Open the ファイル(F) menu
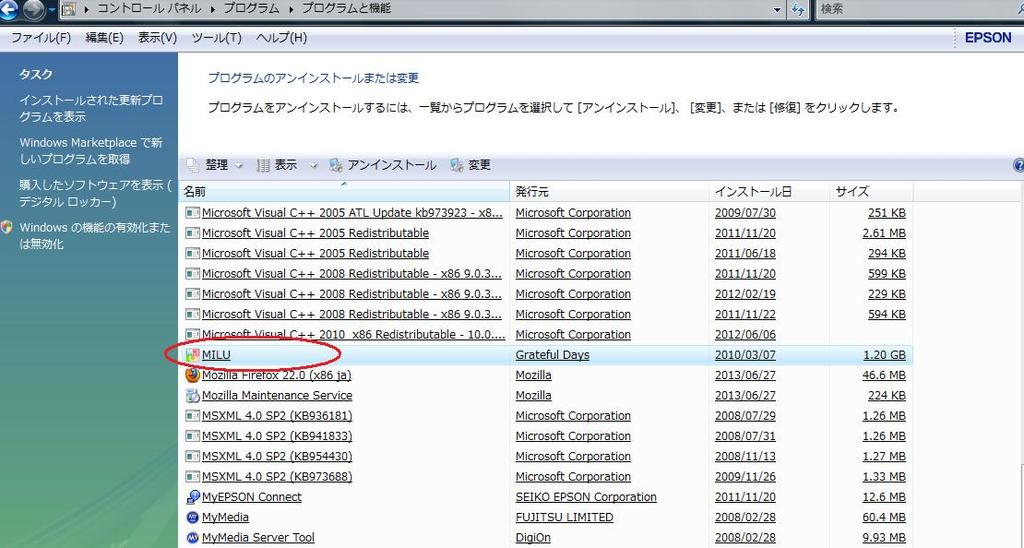Viewport: 1024px width, 548px height. click(x=40, y=38)
